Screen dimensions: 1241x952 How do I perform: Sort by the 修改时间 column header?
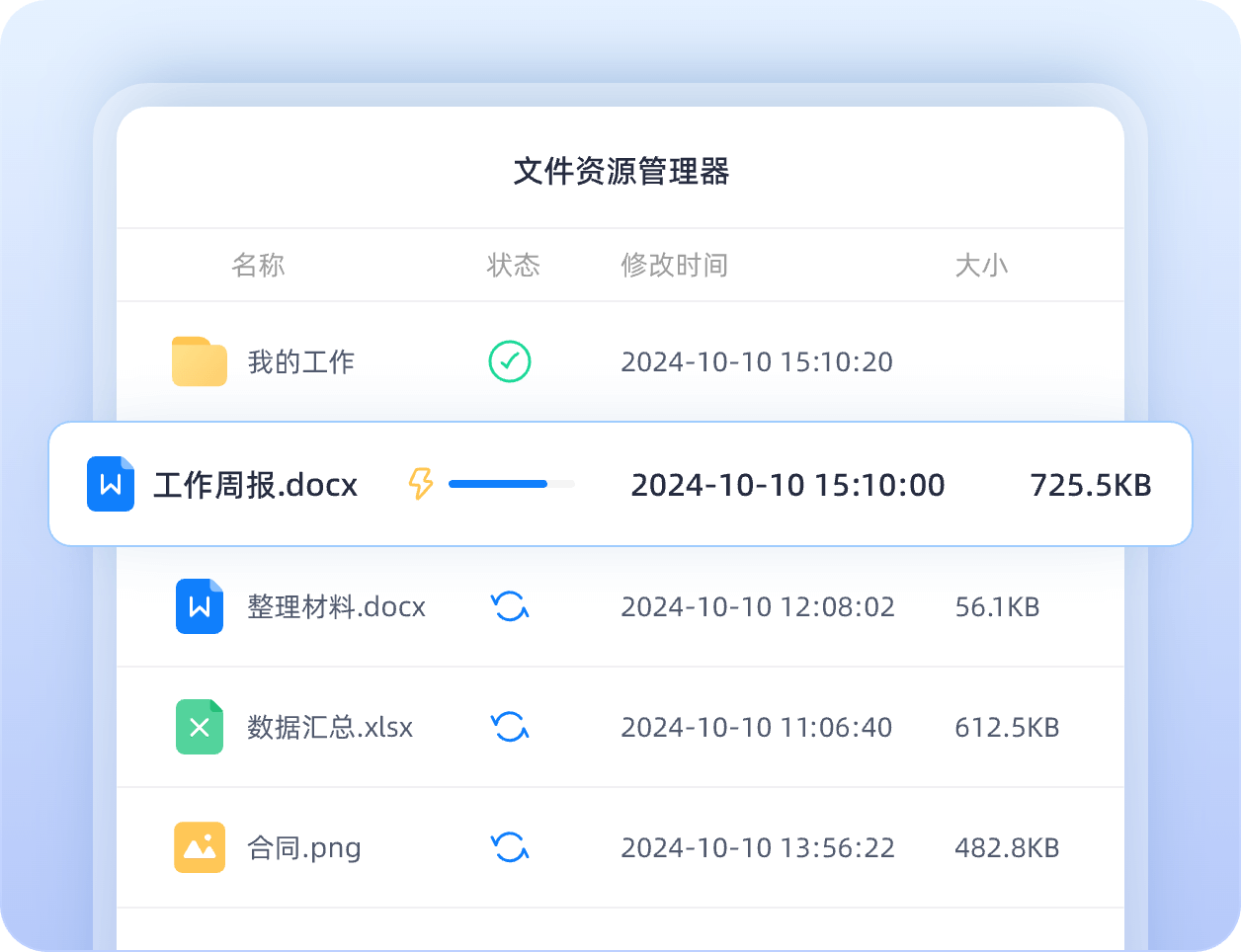(x=674, y=265)
